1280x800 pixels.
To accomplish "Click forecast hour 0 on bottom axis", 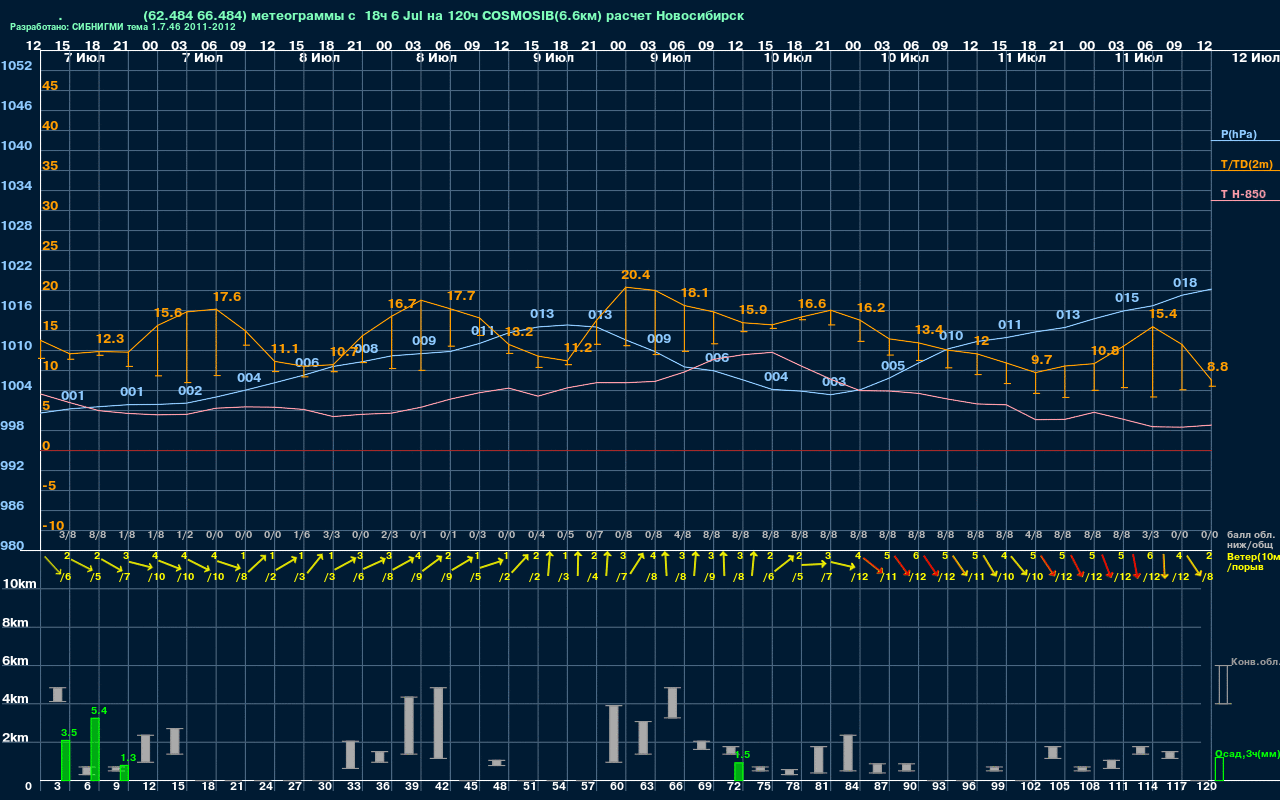I will pyautogui.click(x=28, y=787).
